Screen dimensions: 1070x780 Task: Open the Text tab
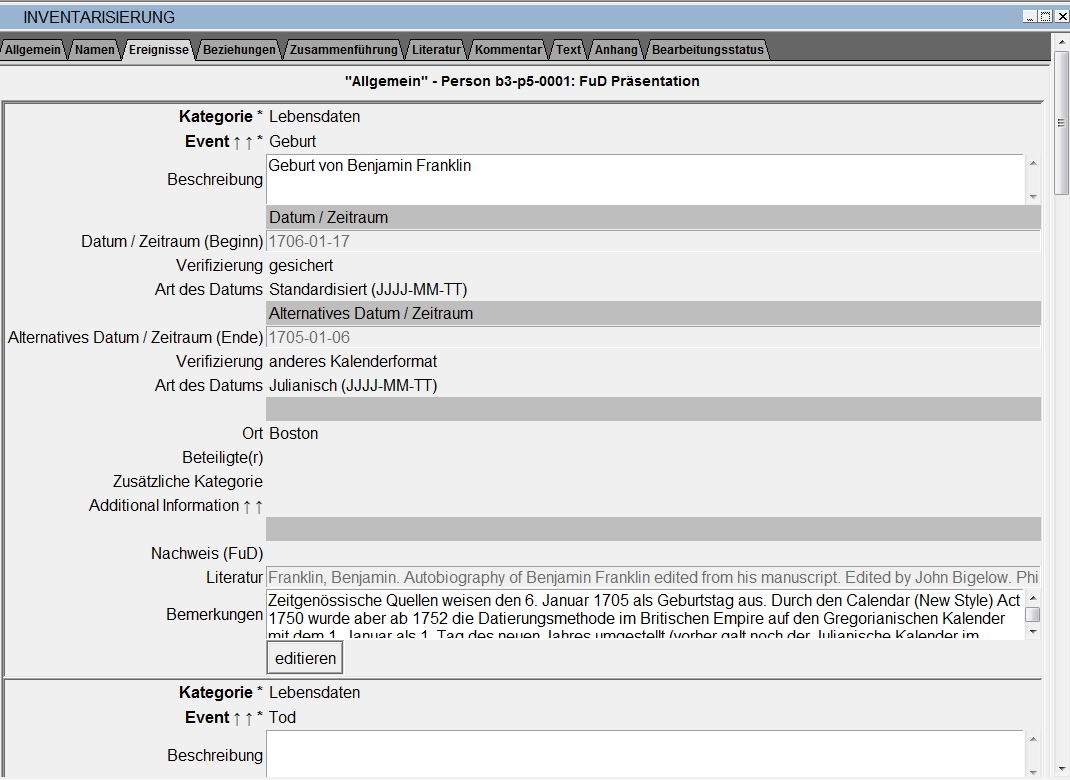point(568,50)
